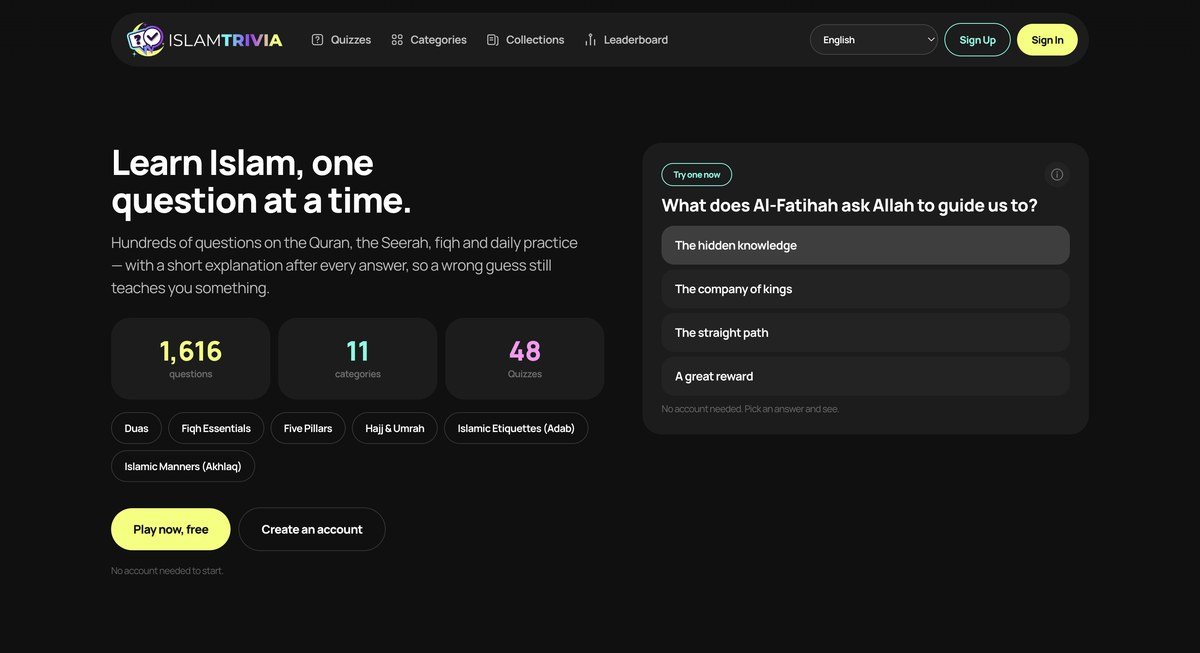Click the 48 Quizzes stat card
Viewport: 1200px width, 653px height.
[525, 359]
